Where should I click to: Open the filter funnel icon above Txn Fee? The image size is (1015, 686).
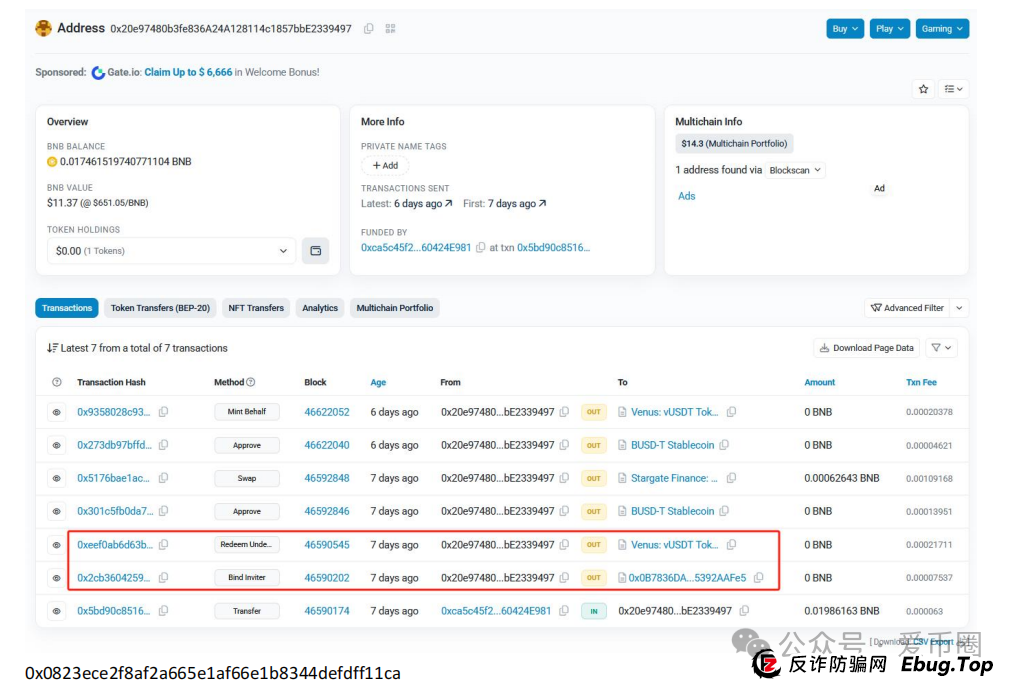938,347
